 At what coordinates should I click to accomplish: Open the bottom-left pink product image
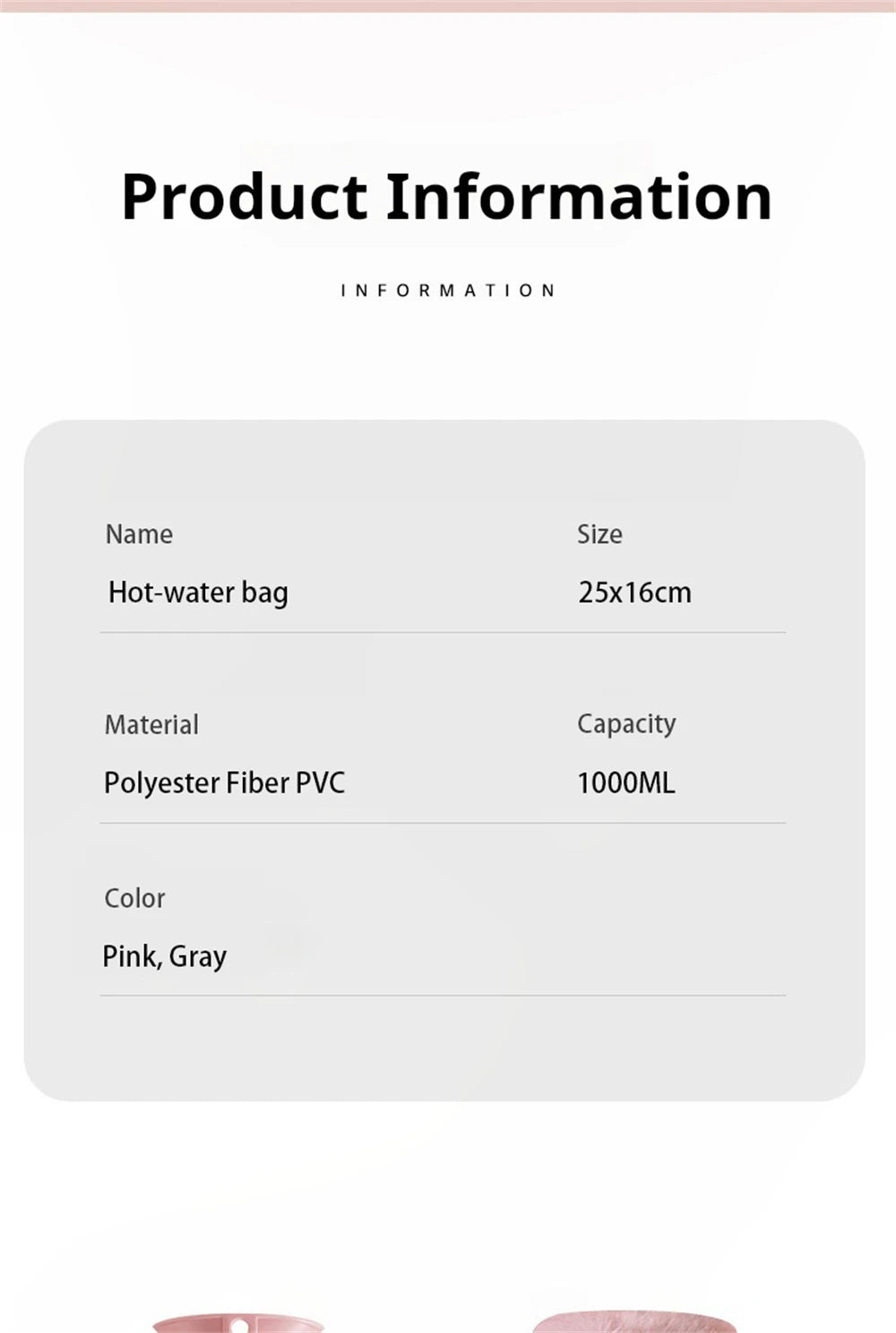[x=237, y=1324]
